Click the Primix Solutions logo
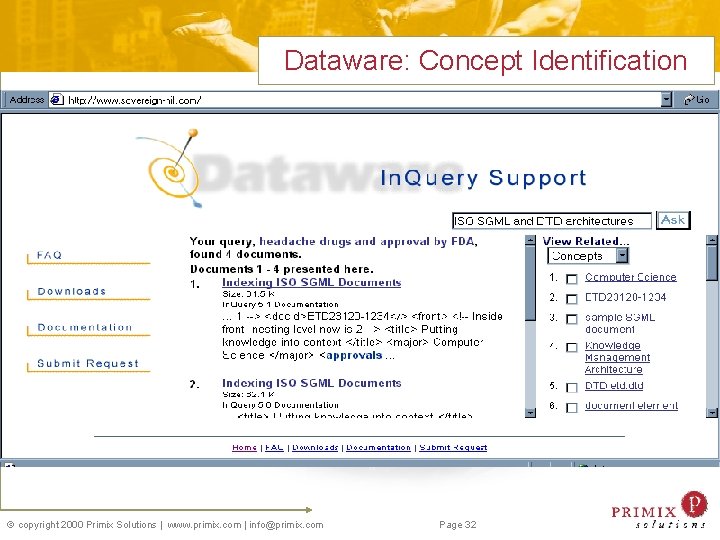 point(659,510)
